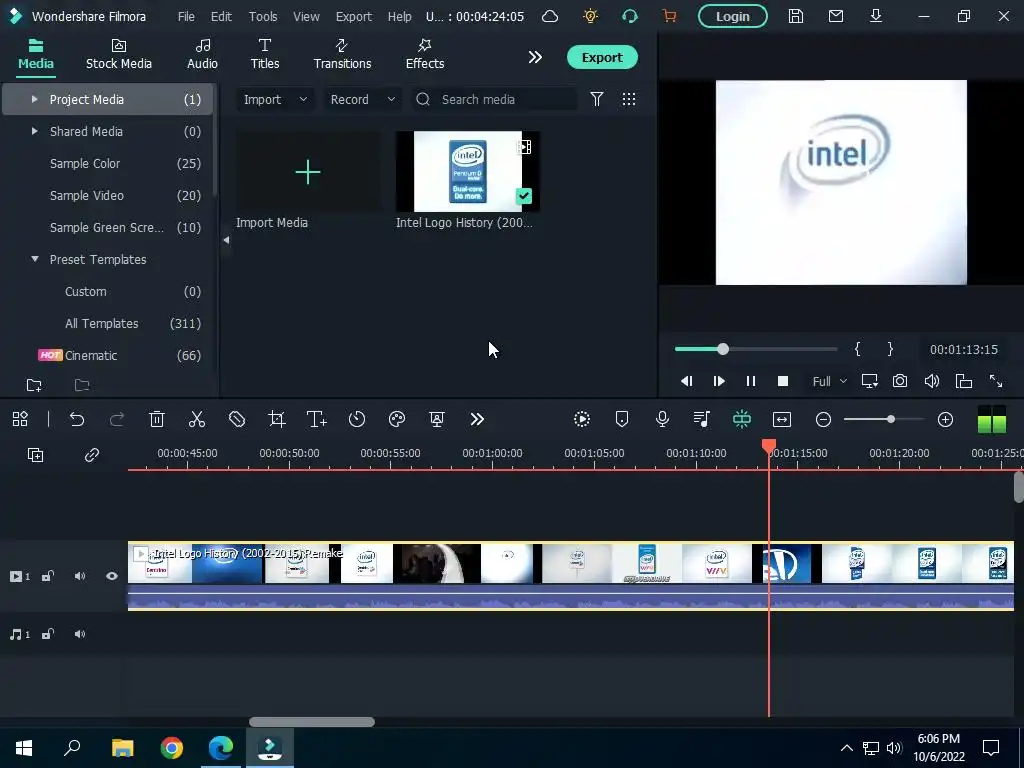Open preview volume speaker icon

coord(932,381)
